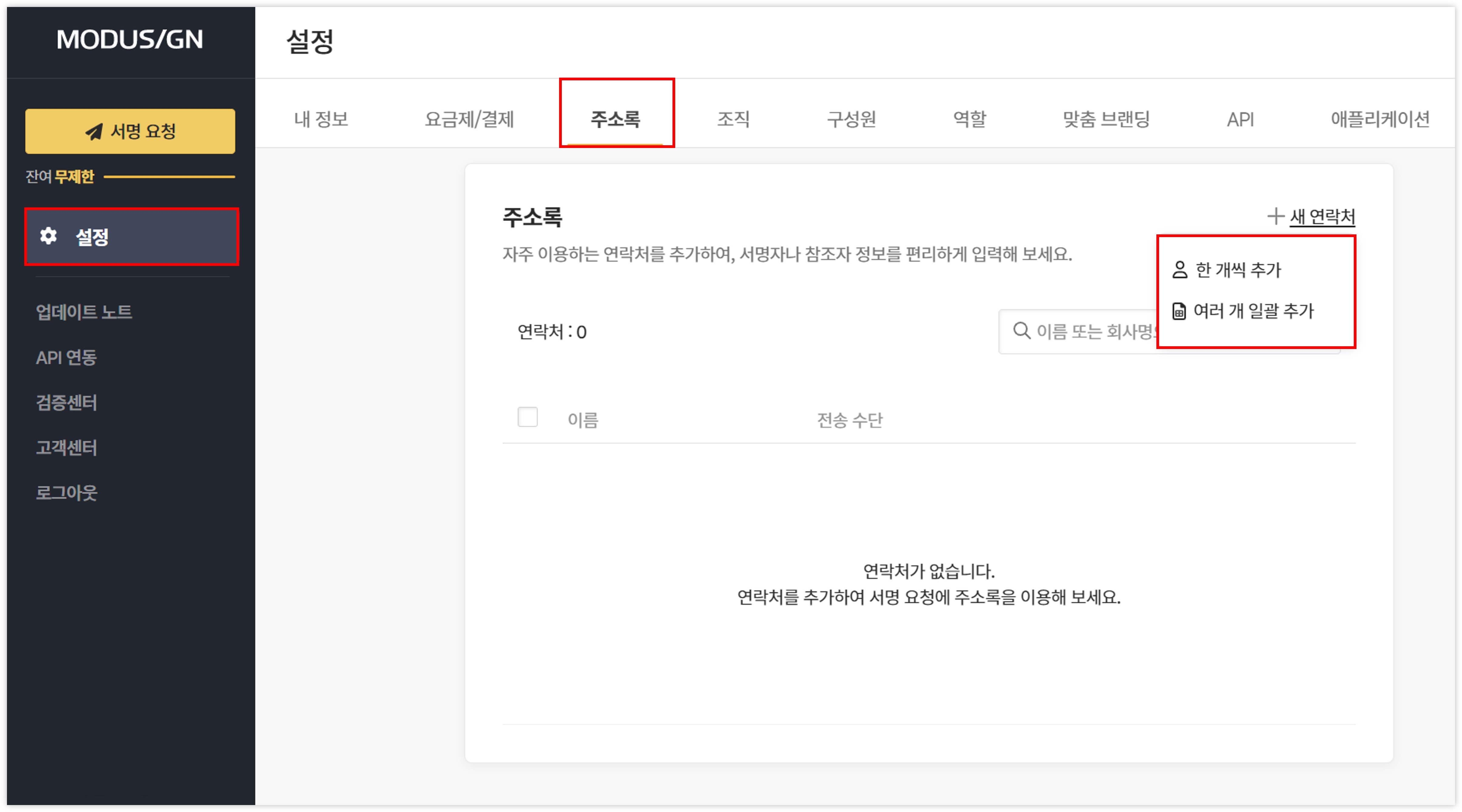
Task: Click 로그아웃 in the sidebar
Action: point(66,492)
